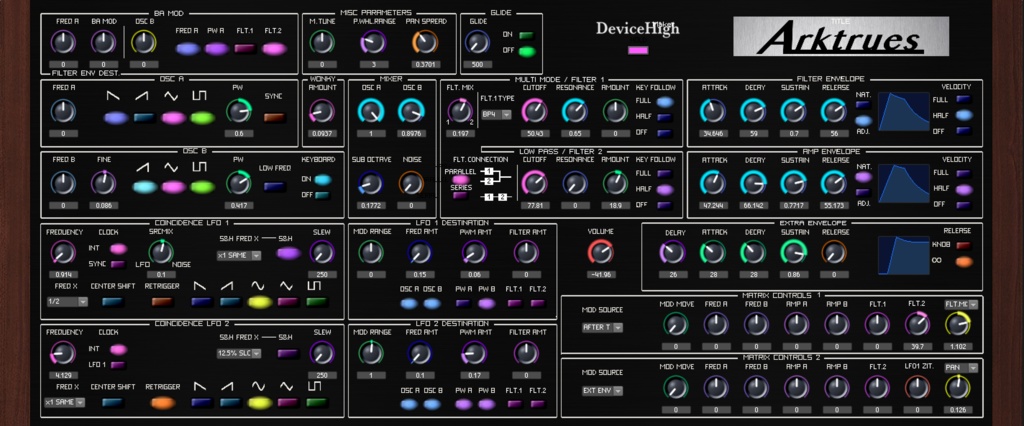Enable Low Freq on OSC B
1024x426 pixels.
coord(274,187)
